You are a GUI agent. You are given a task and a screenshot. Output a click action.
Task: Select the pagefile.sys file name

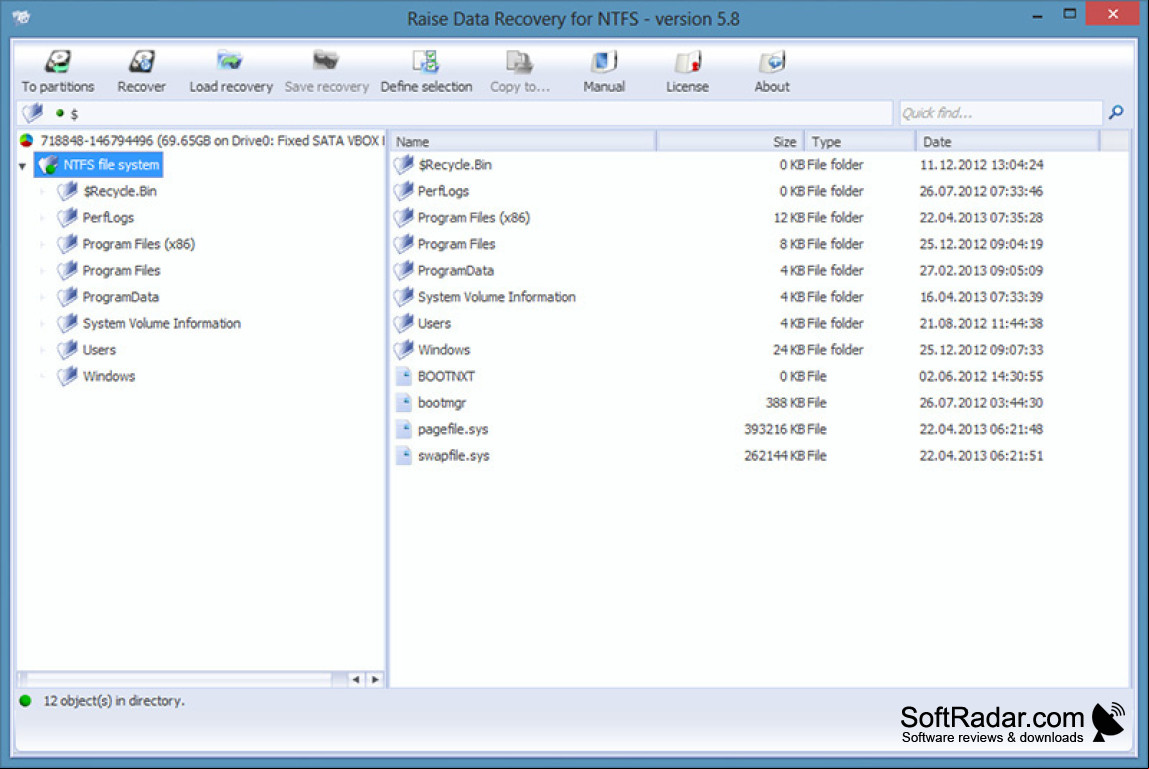452,429
